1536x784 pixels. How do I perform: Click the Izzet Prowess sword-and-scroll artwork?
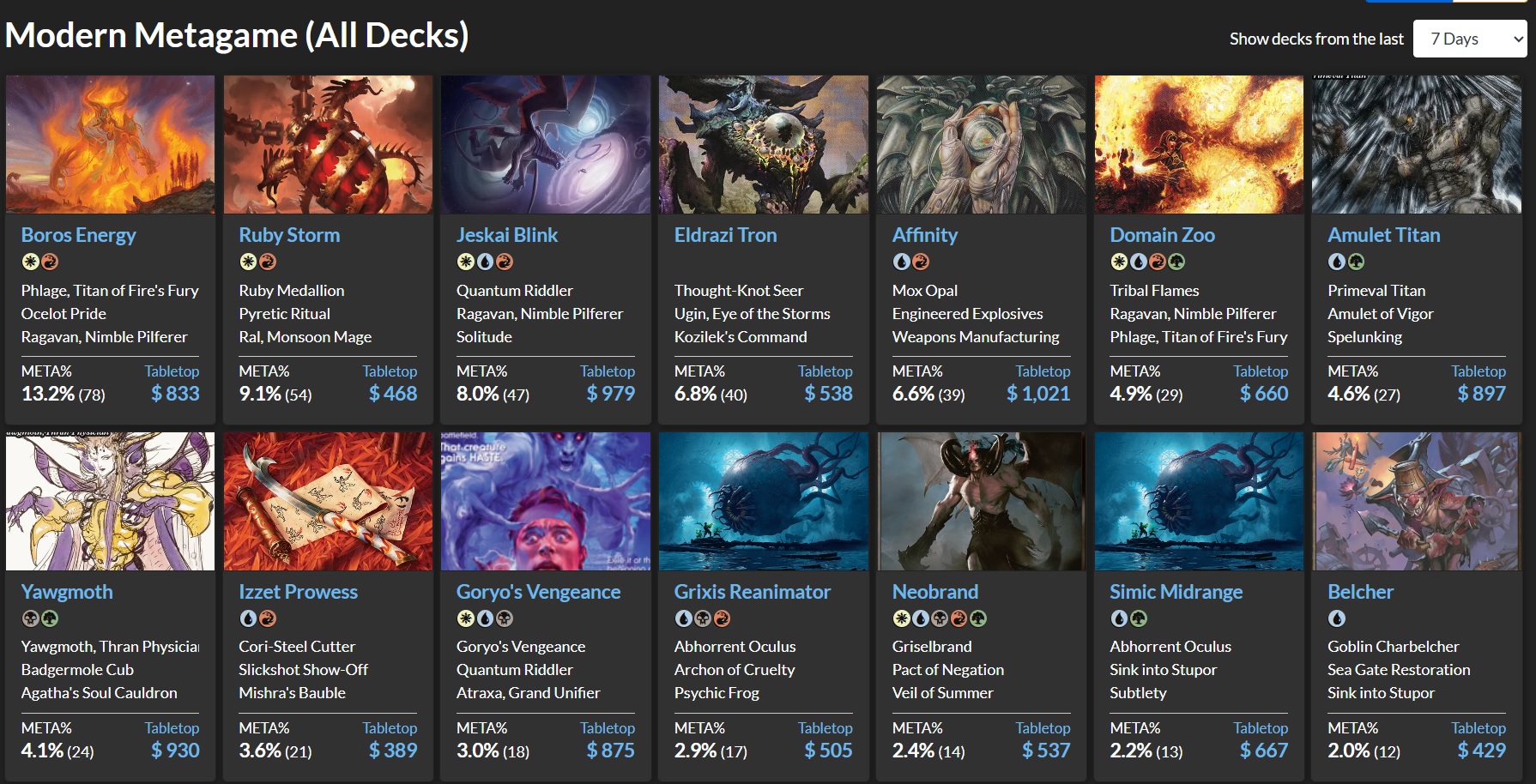(x=328, y=501)
